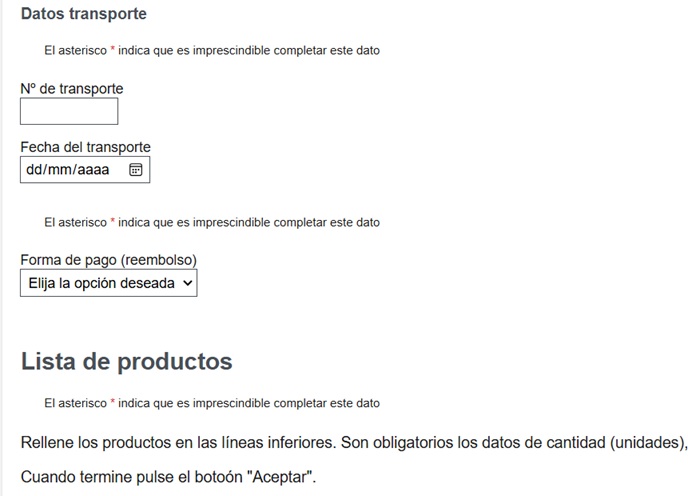Image resolution: width=688 pixels, height=496 pixels.
Task: Click red asterisk in note under Datos transporte
Action: pos(112,49)
